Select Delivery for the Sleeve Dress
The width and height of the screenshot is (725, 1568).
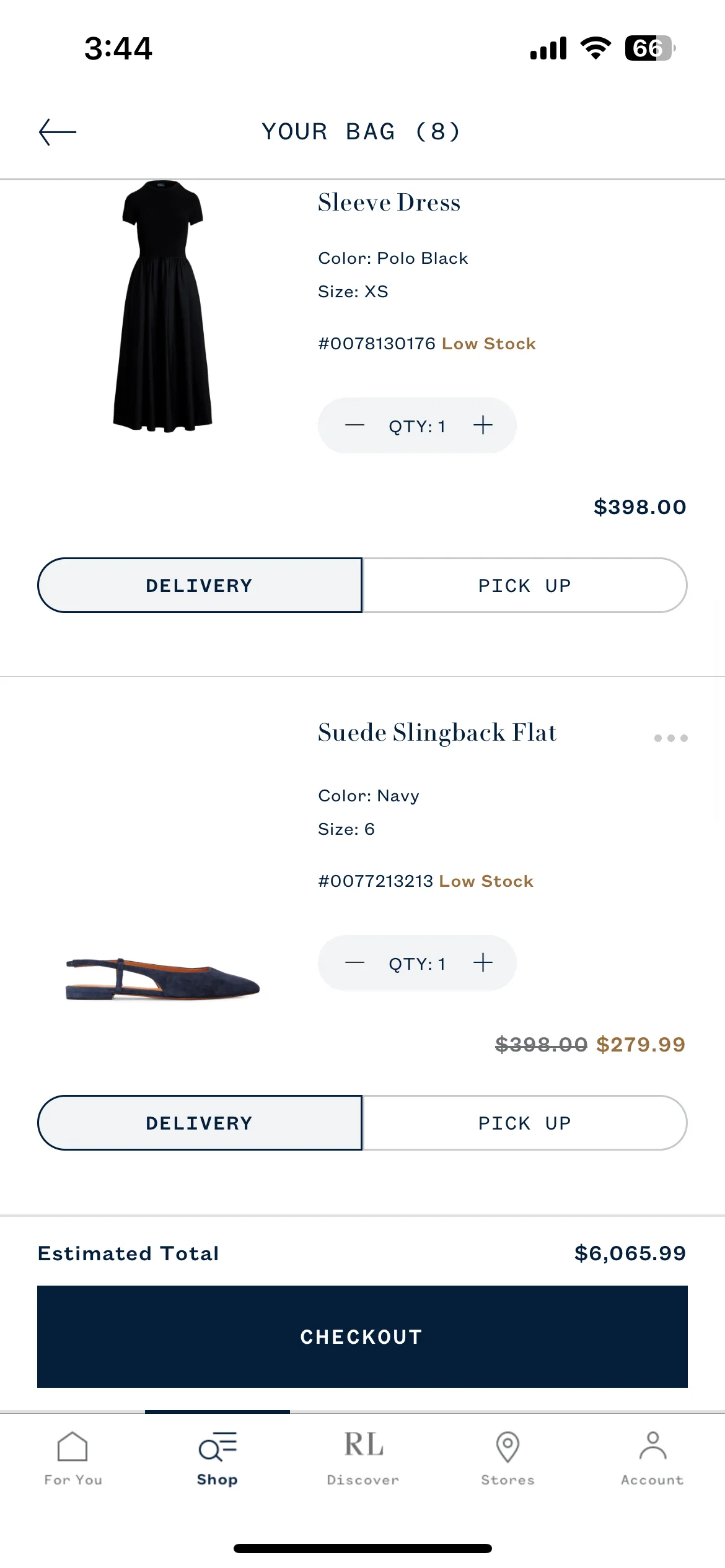[x=200, y=585]
